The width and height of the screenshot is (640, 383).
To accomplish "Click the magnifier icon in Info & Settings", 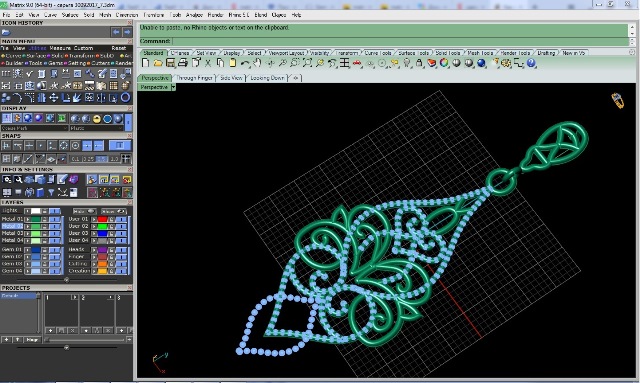I will (18, 179).
